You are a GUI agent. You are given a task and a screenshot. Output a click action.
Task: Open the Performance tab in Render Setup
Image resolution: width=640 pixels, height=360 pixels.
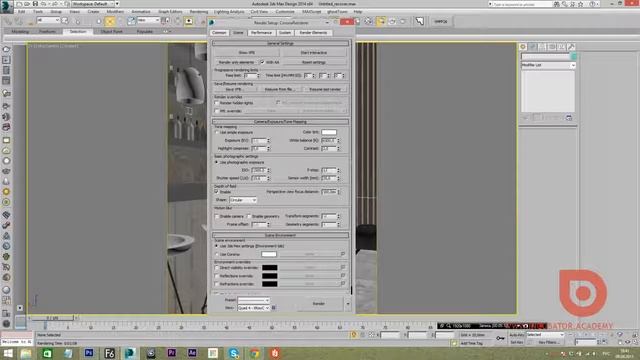(x=261, y=33)
